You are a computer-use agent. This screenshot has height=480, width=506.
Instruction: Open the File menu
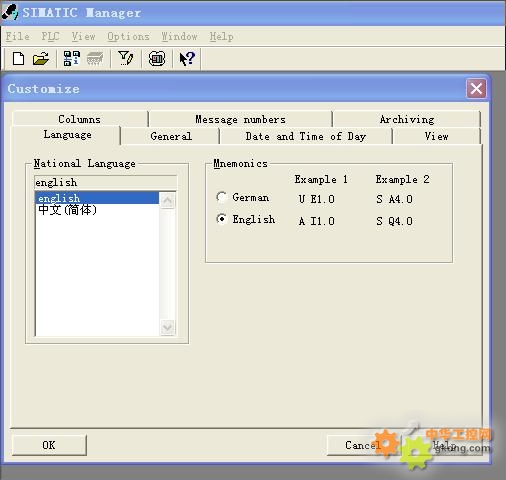click(x=18, y=36)
